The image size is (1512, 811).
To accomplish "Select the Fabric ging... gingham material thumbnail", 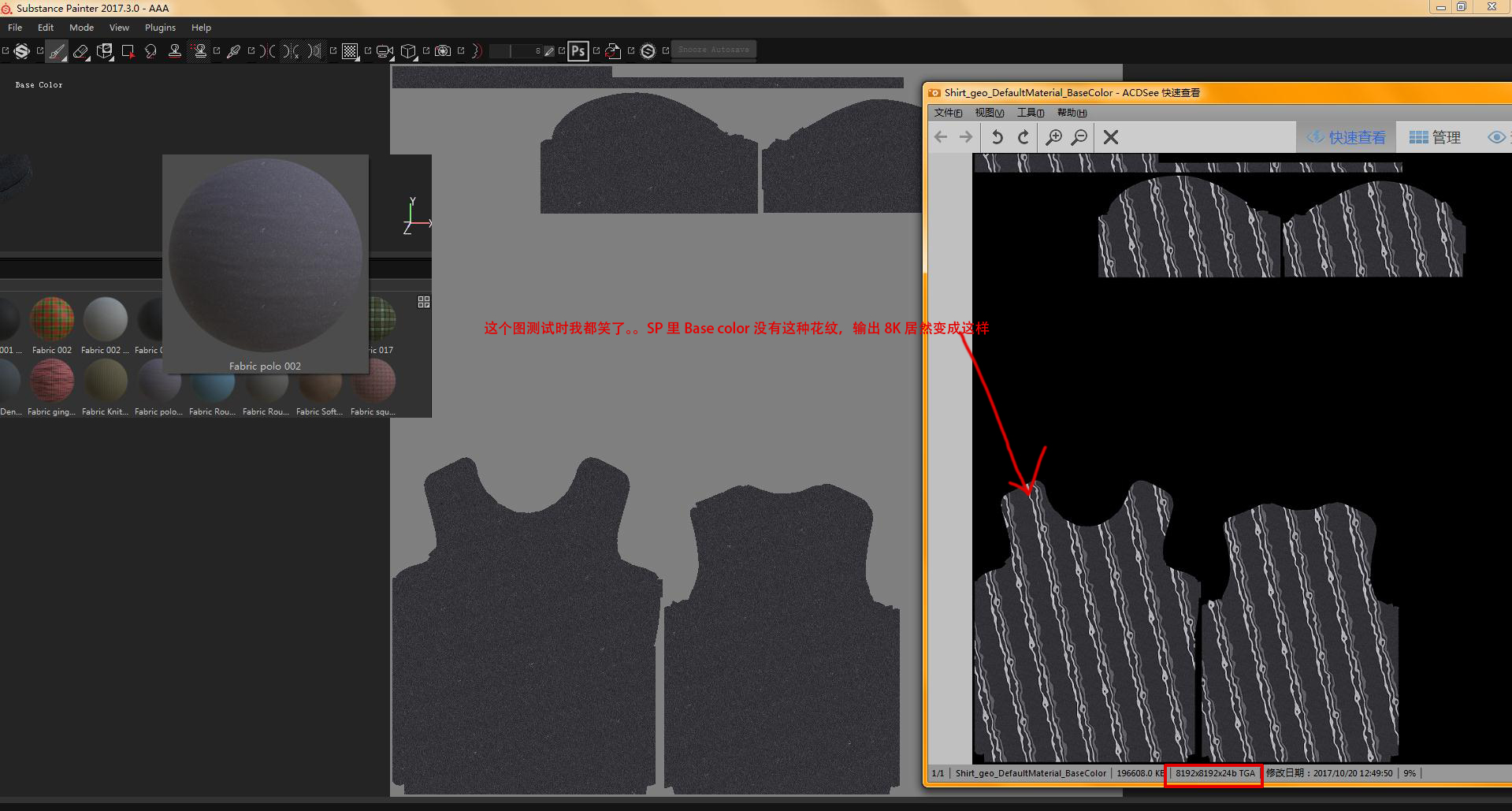I will (52, 381).
